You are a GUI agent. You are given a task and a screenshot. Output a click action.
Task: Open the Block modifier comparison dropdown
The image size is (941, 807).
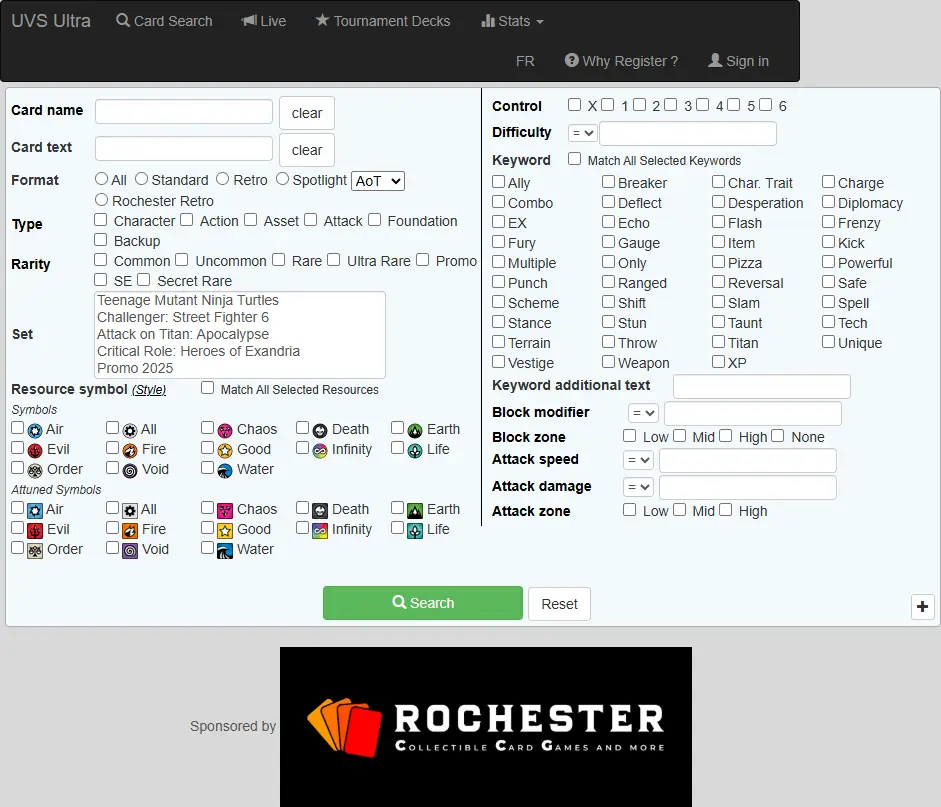pyautogui.click(x=643, y=413)
